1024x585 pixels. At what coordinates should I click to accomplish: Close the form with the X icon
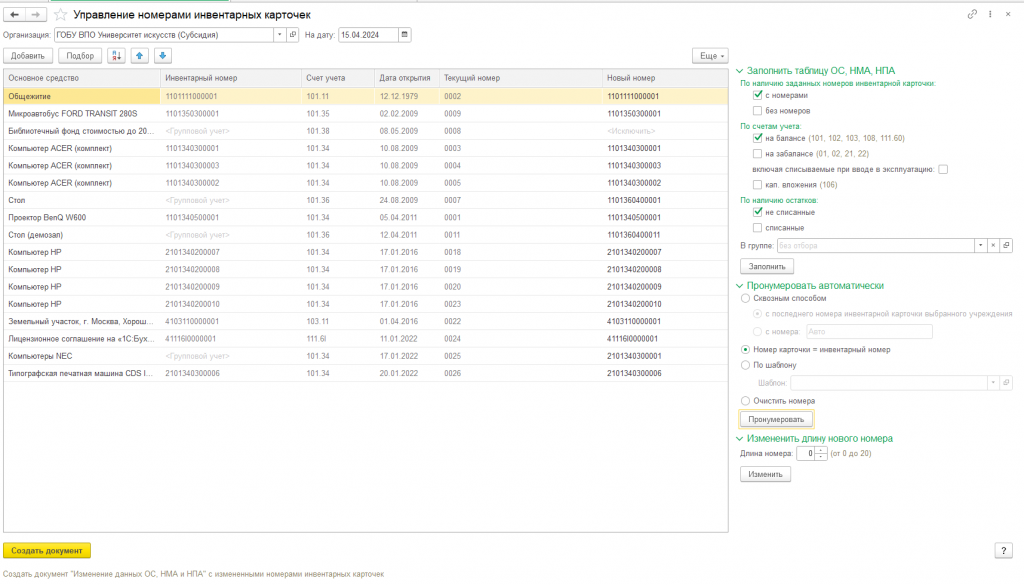1008,14
